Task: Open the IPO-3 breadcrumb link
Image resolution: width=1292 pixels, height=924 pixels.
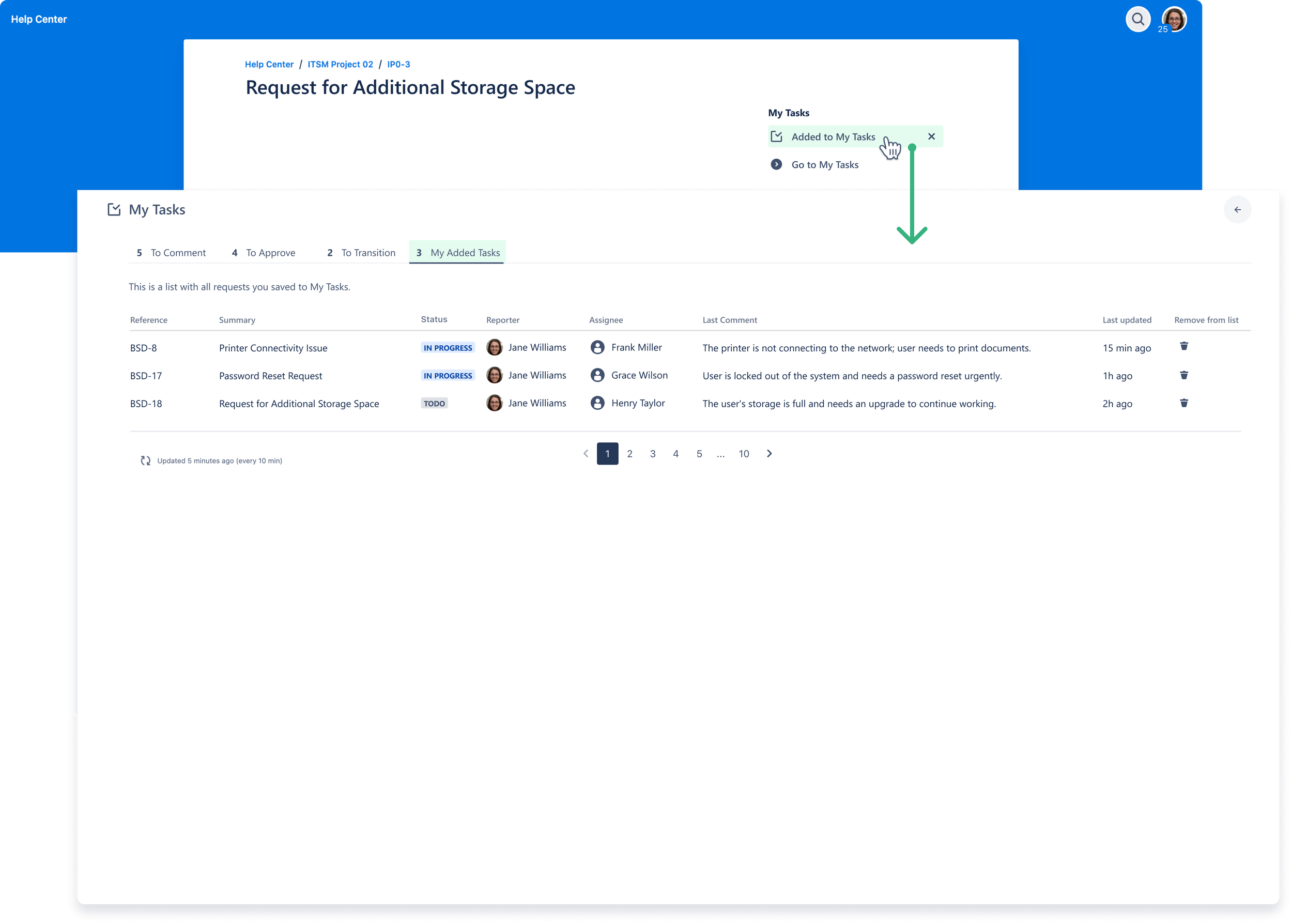Action: (x=398, y=64)
